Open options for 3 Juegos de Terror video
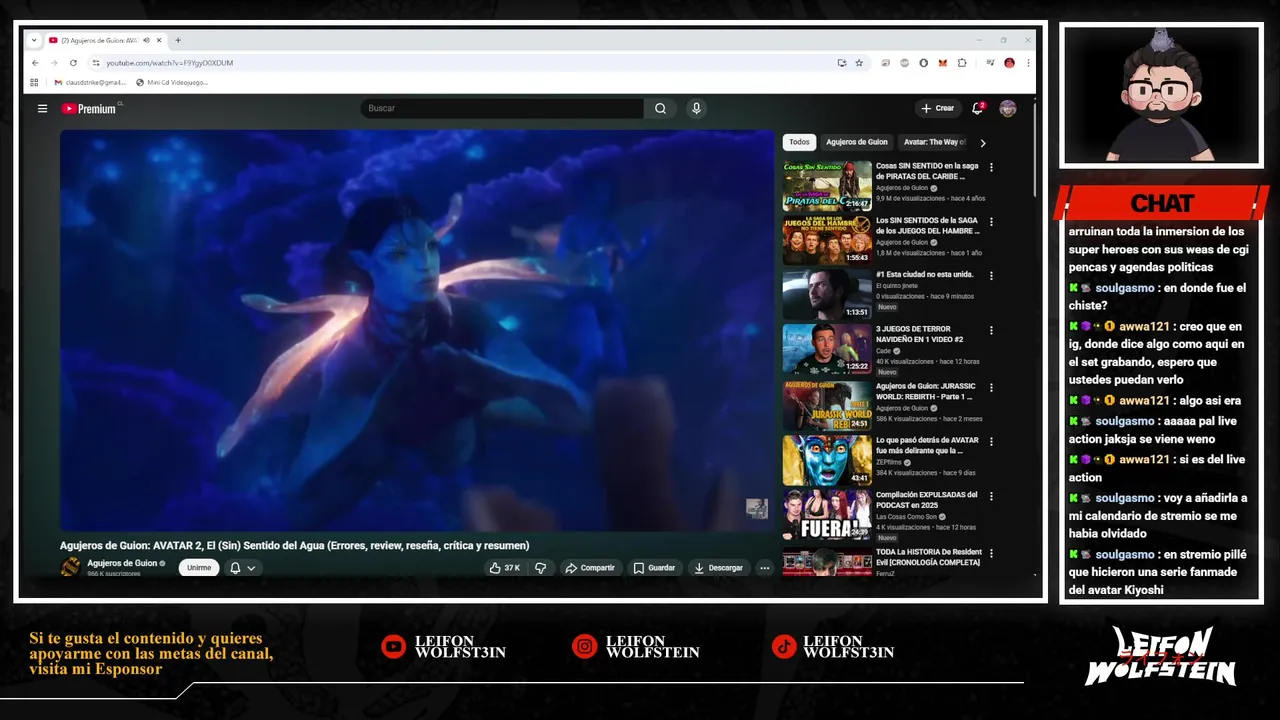Viewport: 1280px width, 720px height. tap(991, 329)
